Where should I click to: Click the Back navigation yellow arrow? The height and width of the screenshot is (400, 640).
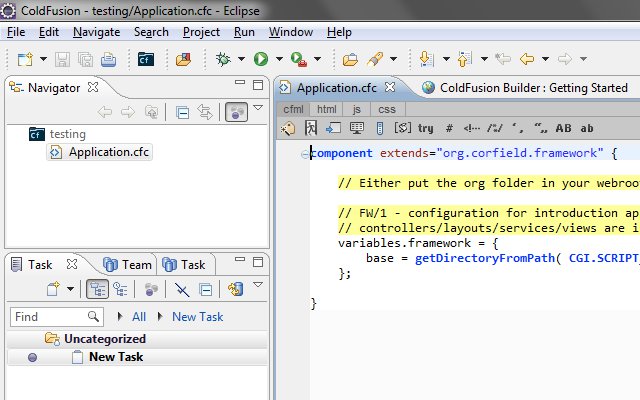point(527,59)
